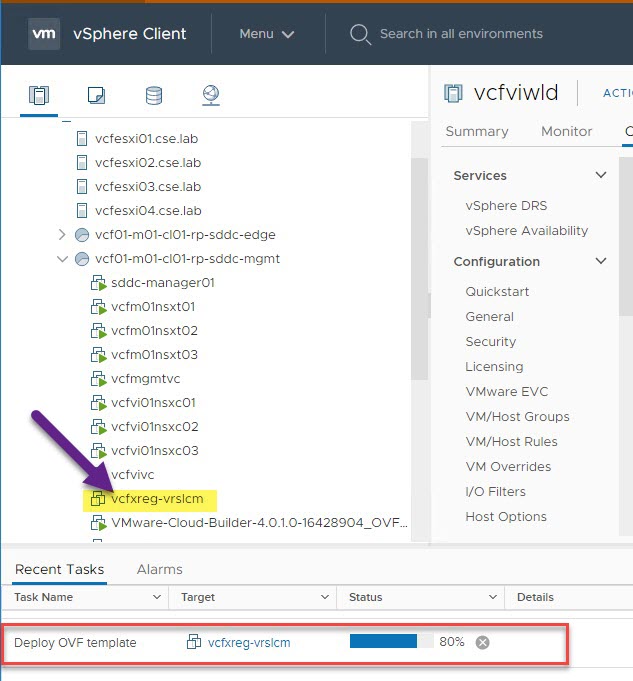Collapse vcf01-m01-cl01-rp-sddc-mgmt resource pool
This screenshot has width=633, height=681.
click(62, 259)
